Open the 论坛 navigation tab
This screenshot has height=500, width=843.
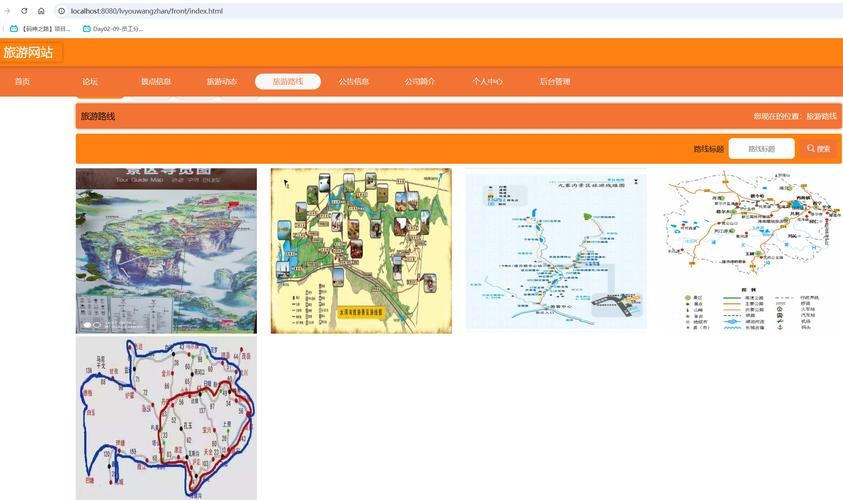(90, 82)
